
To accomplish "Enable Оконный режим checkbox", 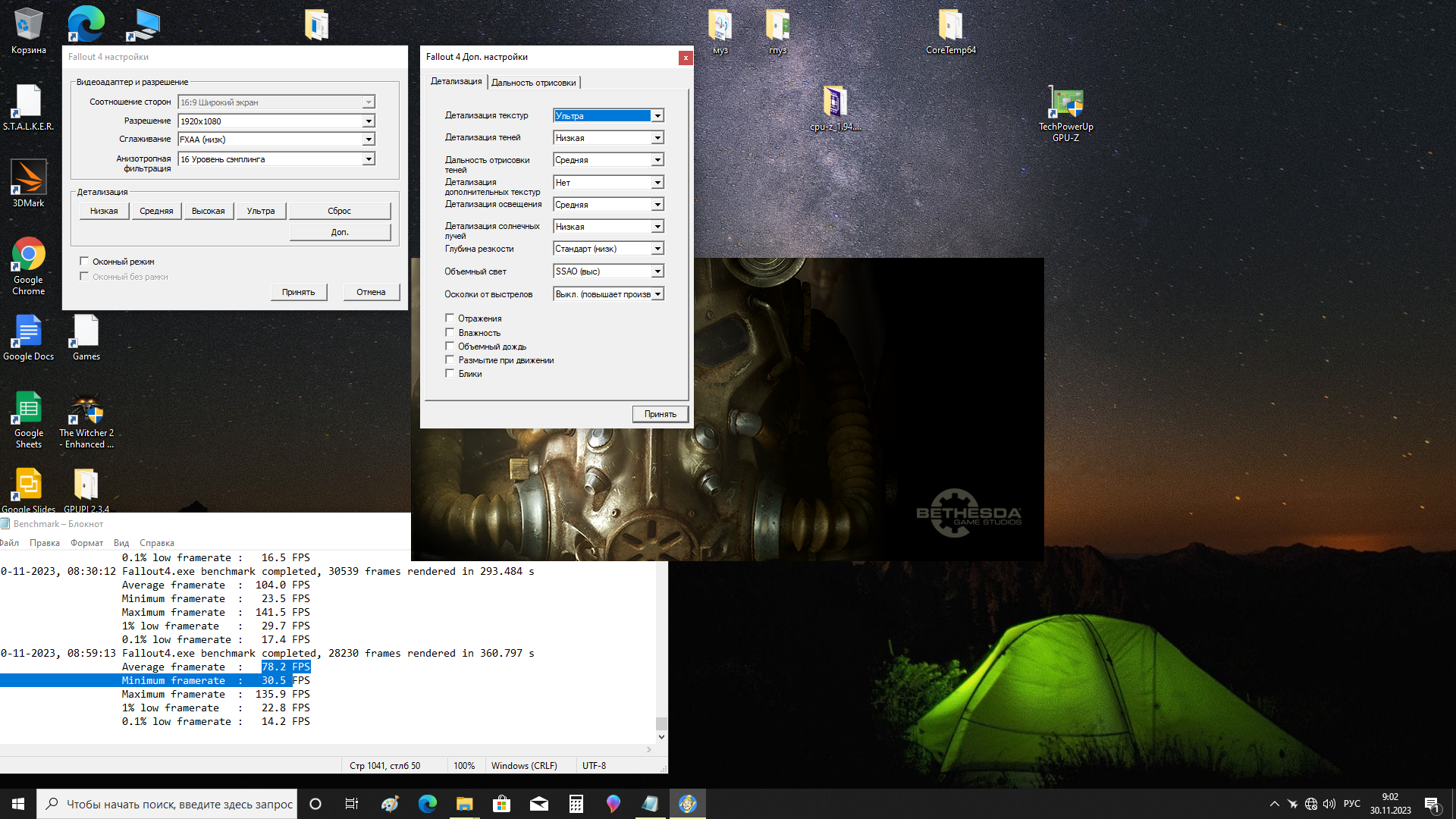I will (84, 262).
